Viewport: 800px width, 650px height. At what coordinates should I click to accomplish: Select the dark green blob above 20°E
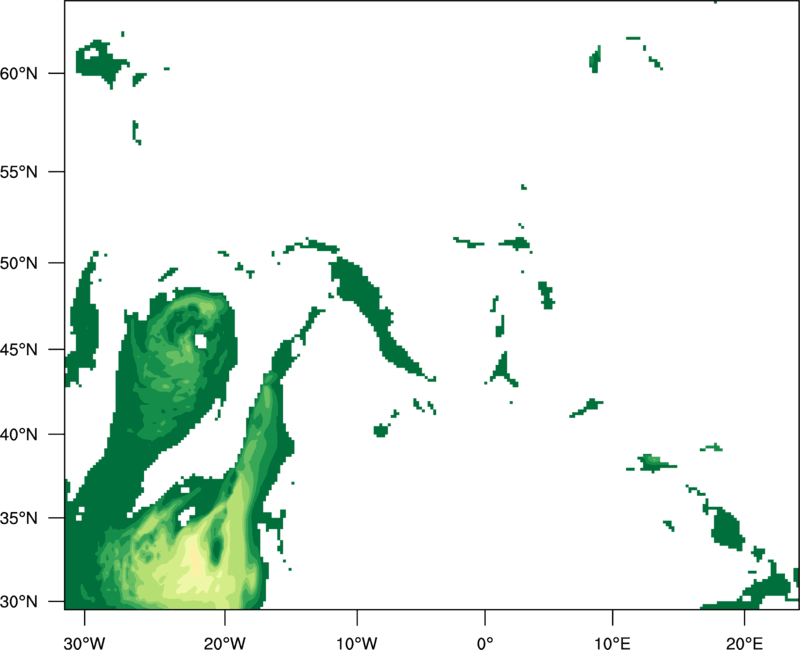[728, 528]
